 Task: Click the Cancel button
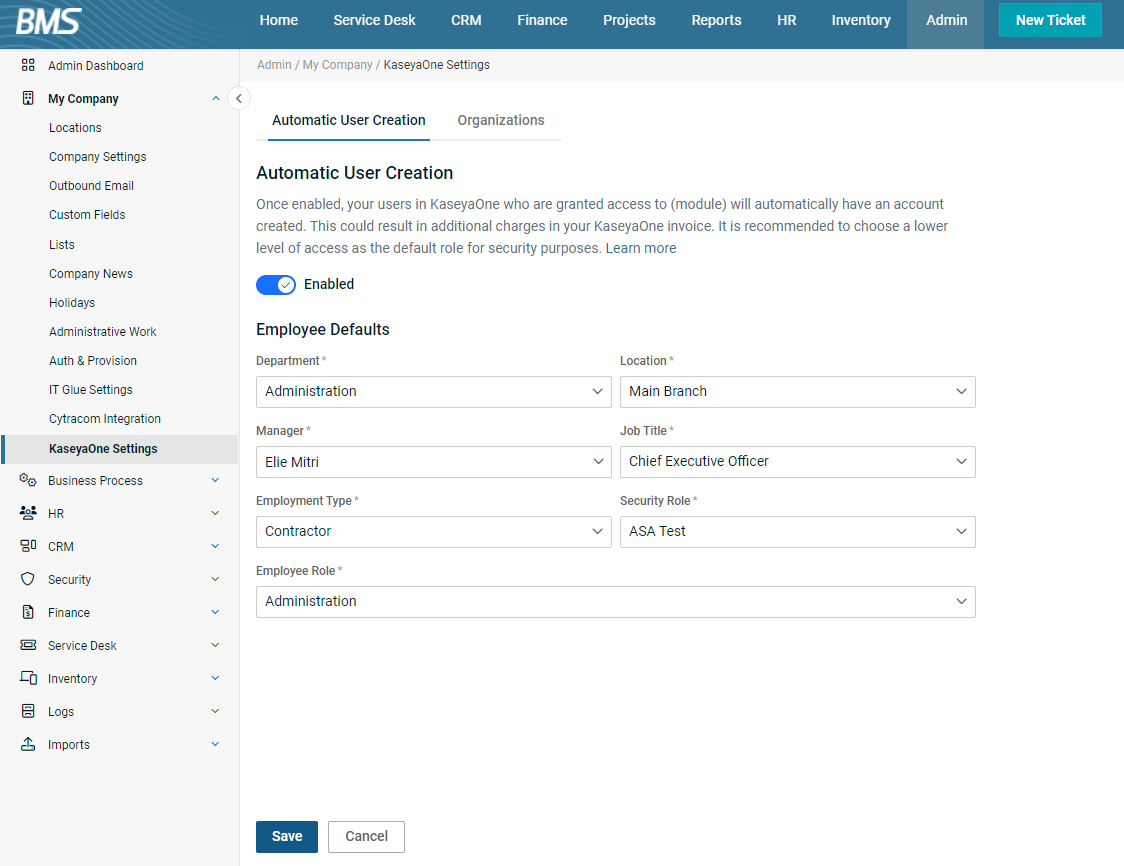pos(366,837)
